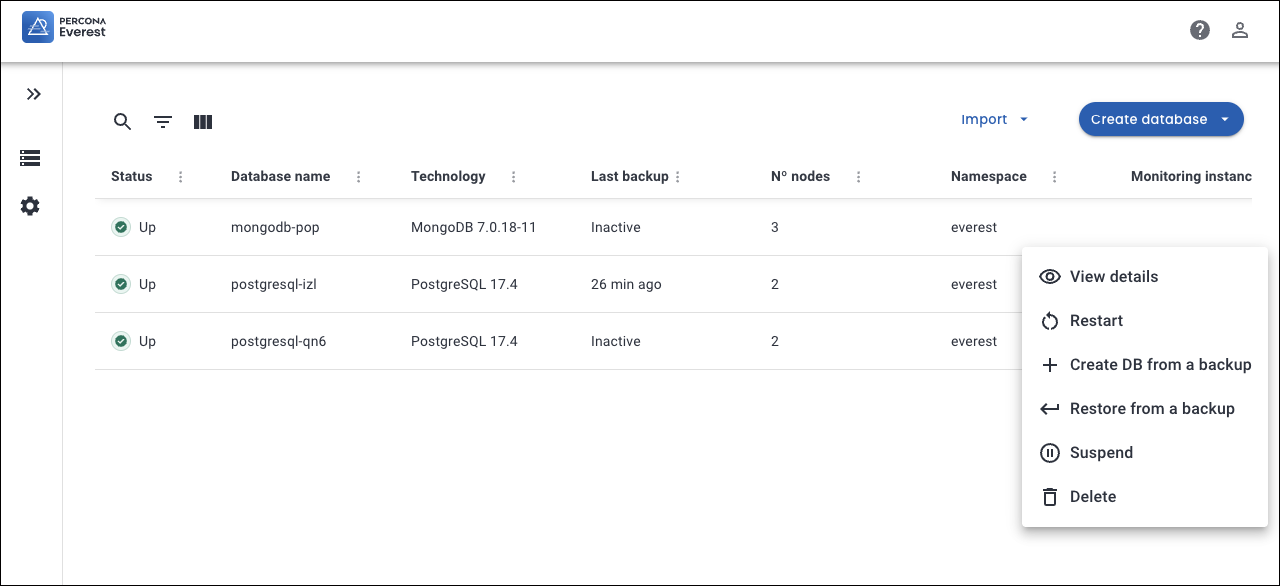The image size is (1280, 586).
Task: Open Status column options menu
Action: [181, 177]
